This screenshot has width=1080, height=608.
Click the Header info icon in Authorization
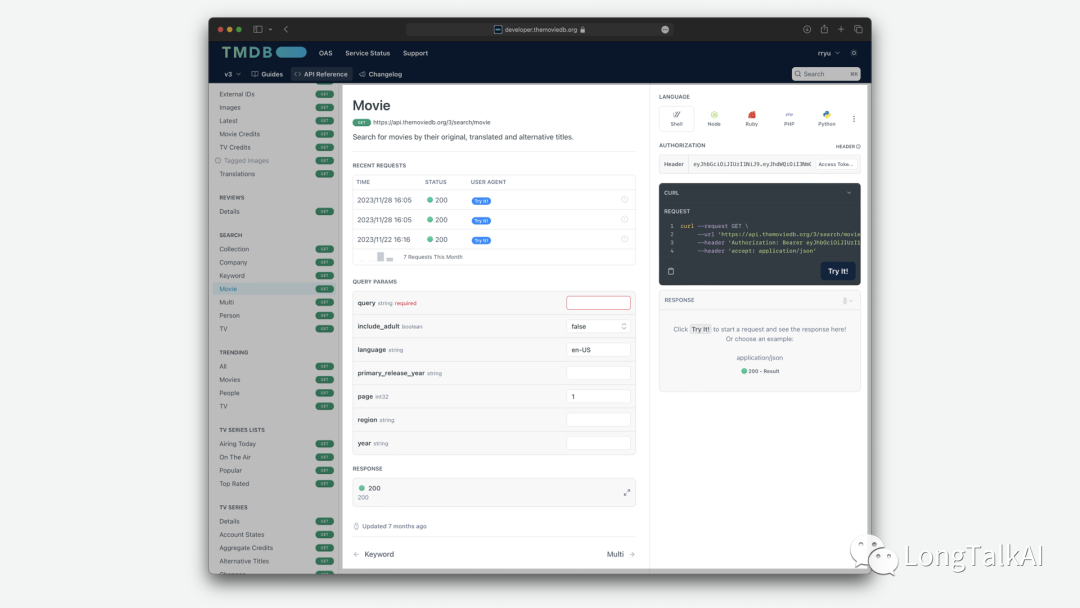858,147
